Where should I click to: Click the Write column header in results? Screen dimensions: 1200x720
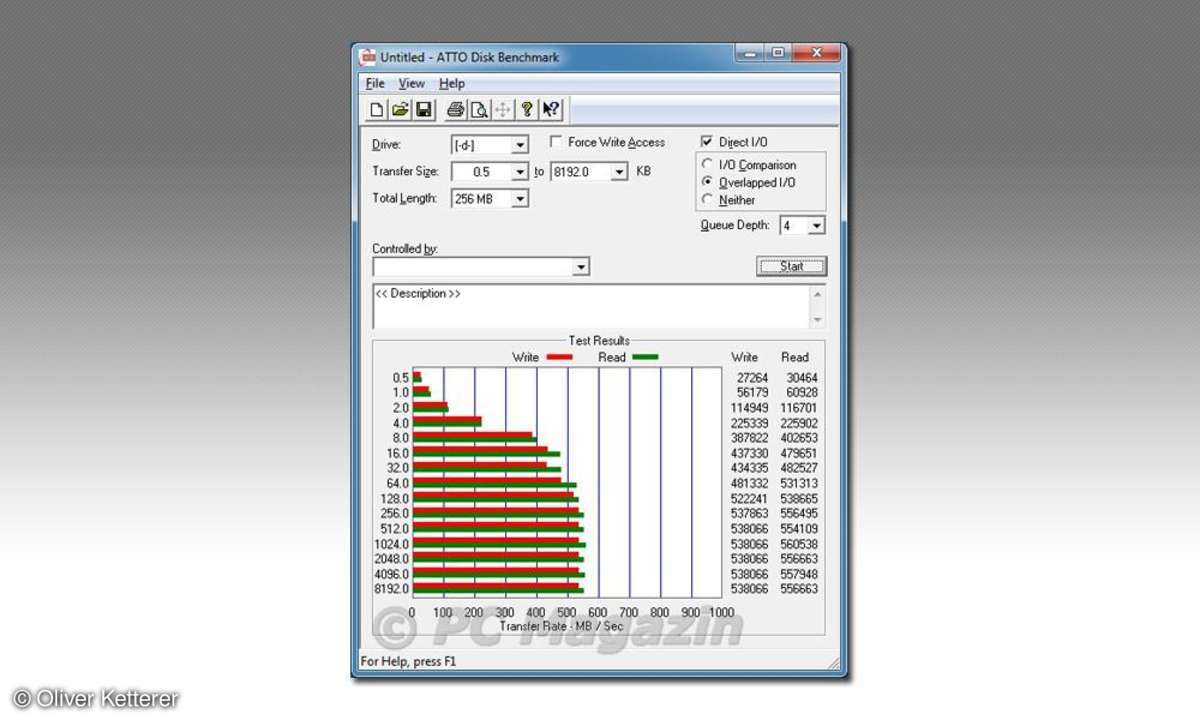point(745,357)
